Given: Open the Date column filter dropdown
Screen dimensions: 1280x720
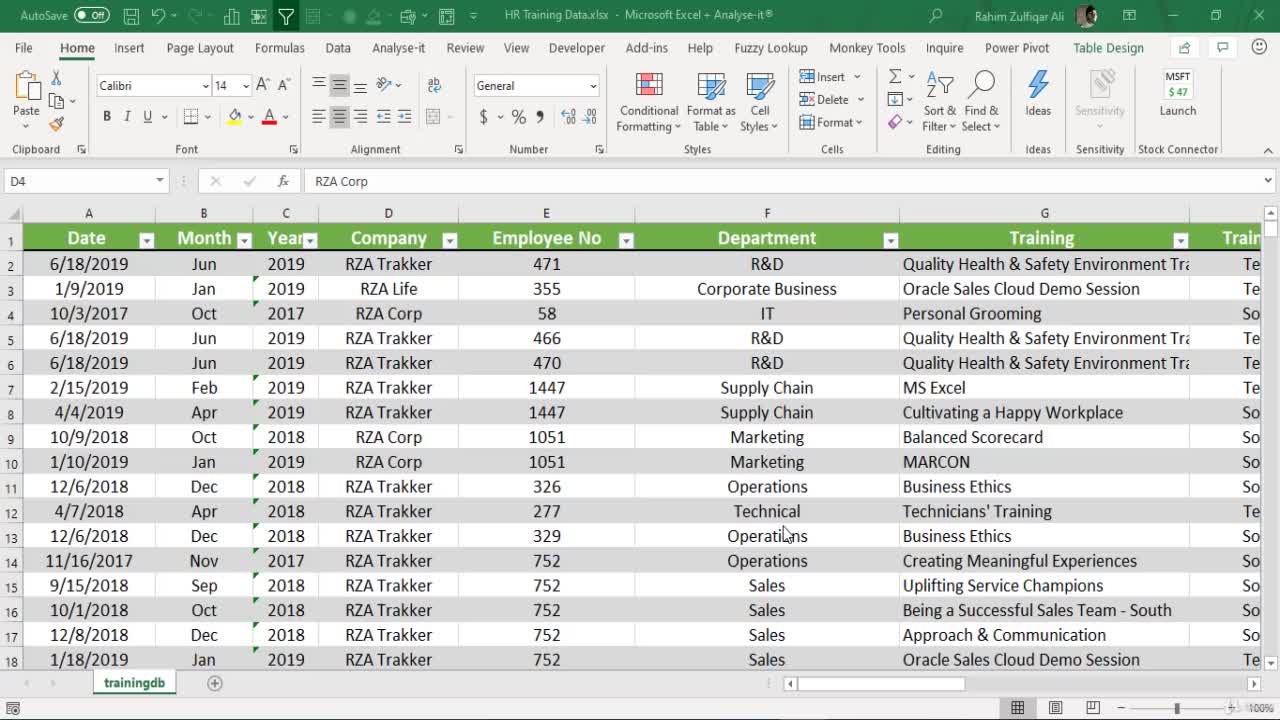Looking at the screenshot, I should click(x=146, y=241).
